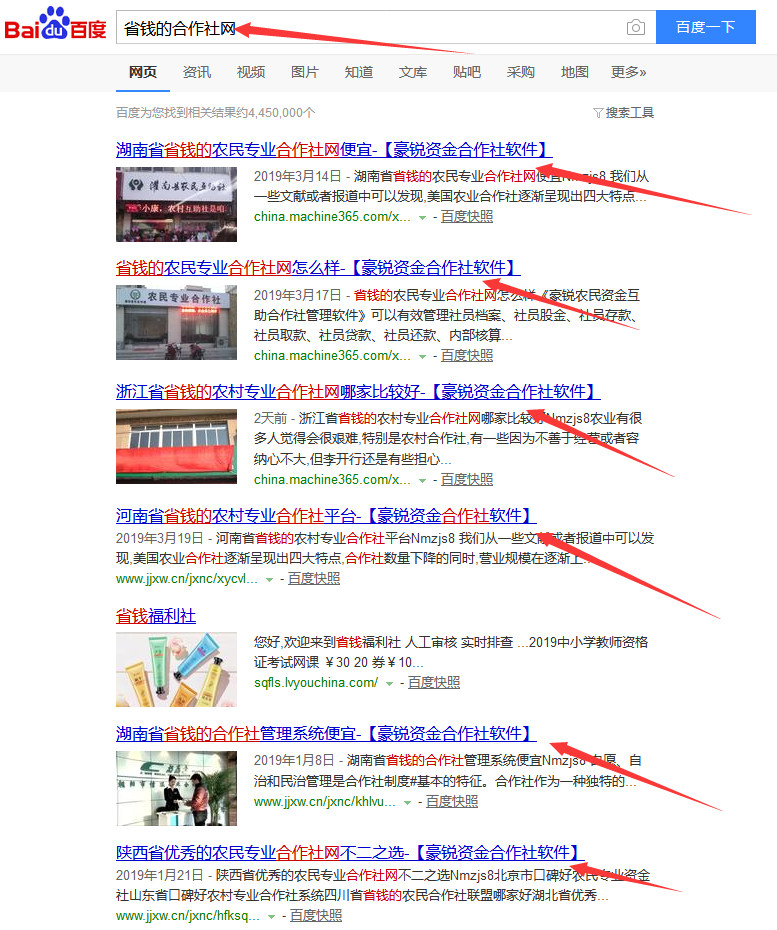Open the 知道 tab

(359, 72)
